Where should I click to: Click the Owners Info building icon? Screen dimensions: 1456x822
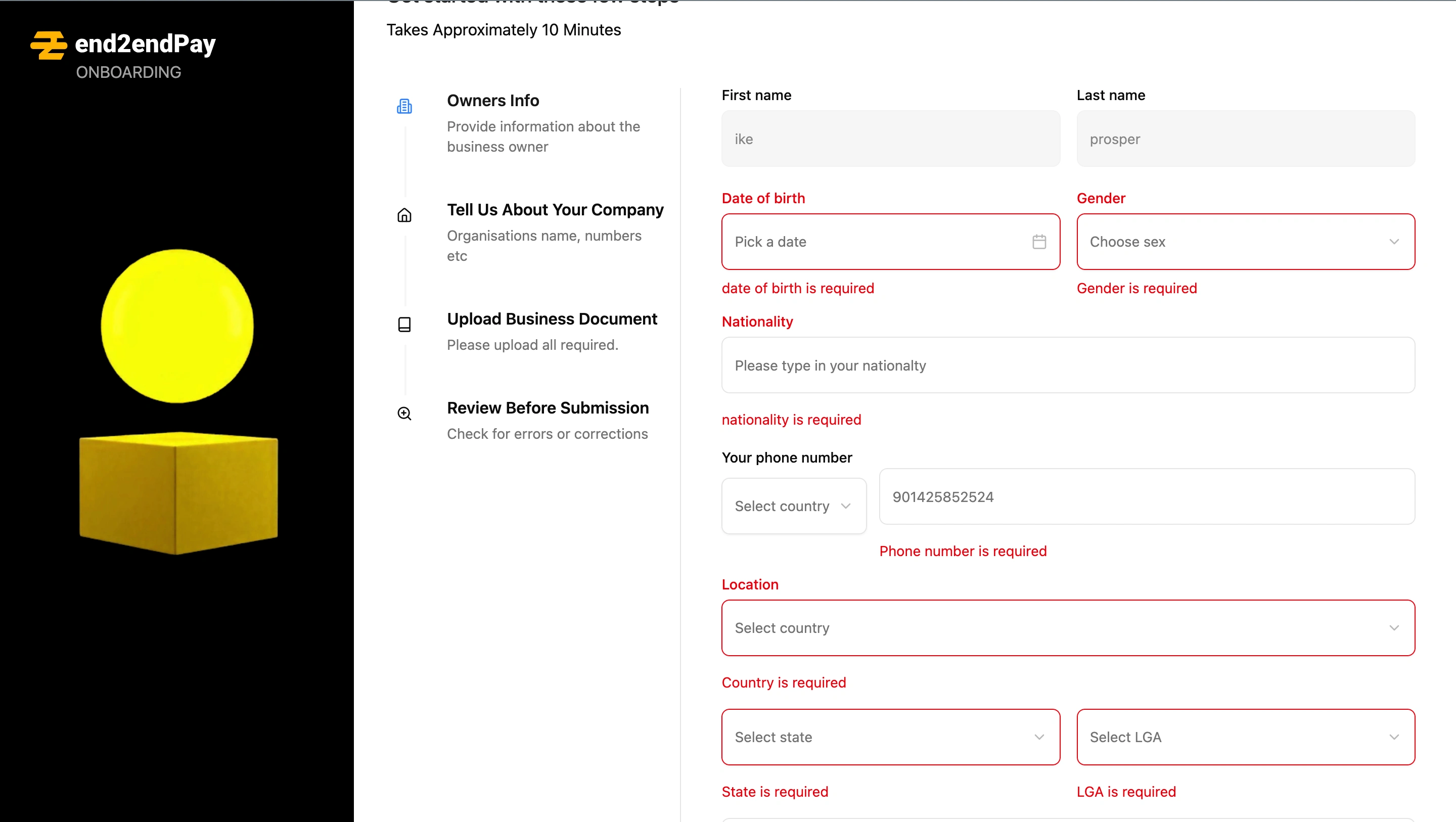point(404,106)
